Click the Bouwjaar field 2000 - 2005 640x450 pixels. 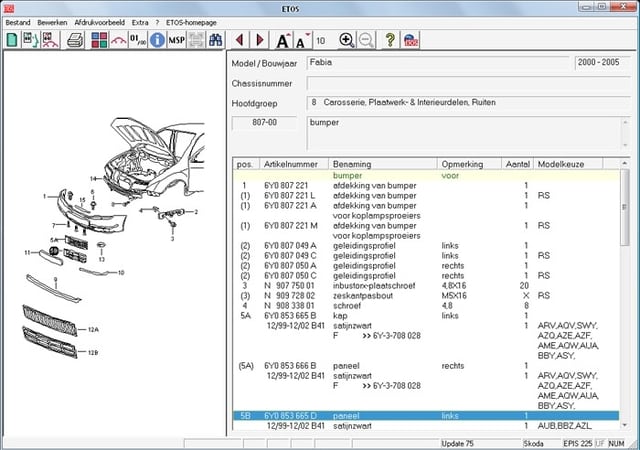[602, 63]
